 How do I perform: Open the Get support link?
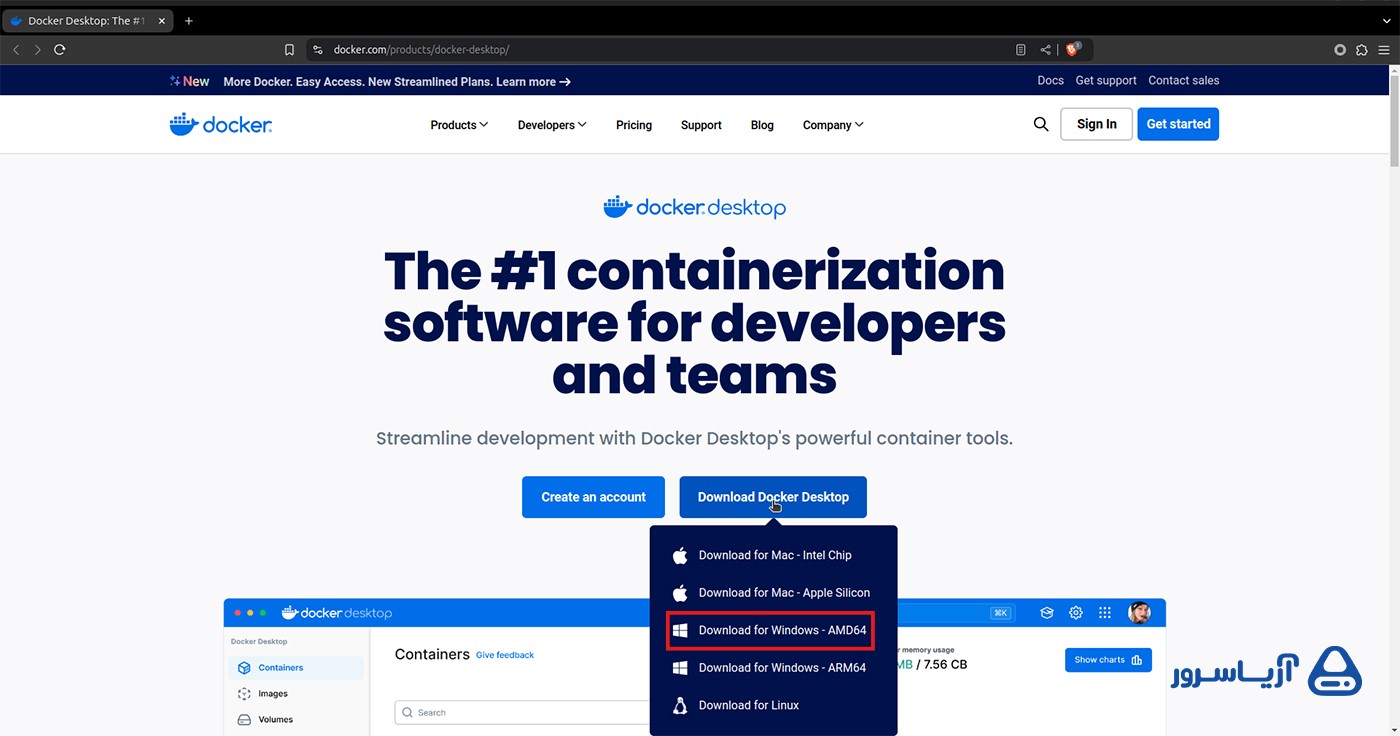pyautogui.click(x=1106, y=81)
